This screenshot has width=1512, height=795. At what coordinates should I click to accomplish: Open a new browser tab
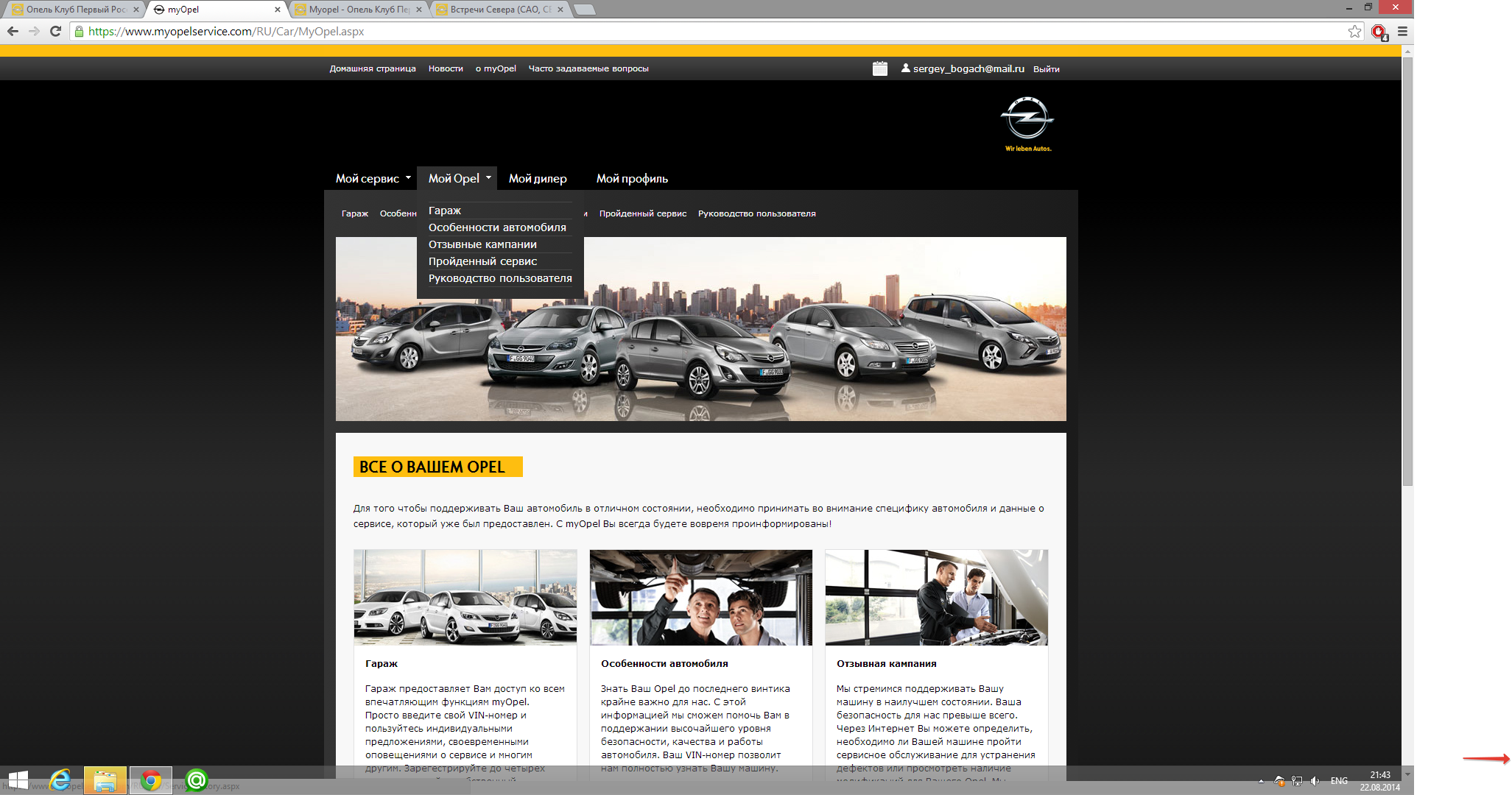[x=584, y=10]
